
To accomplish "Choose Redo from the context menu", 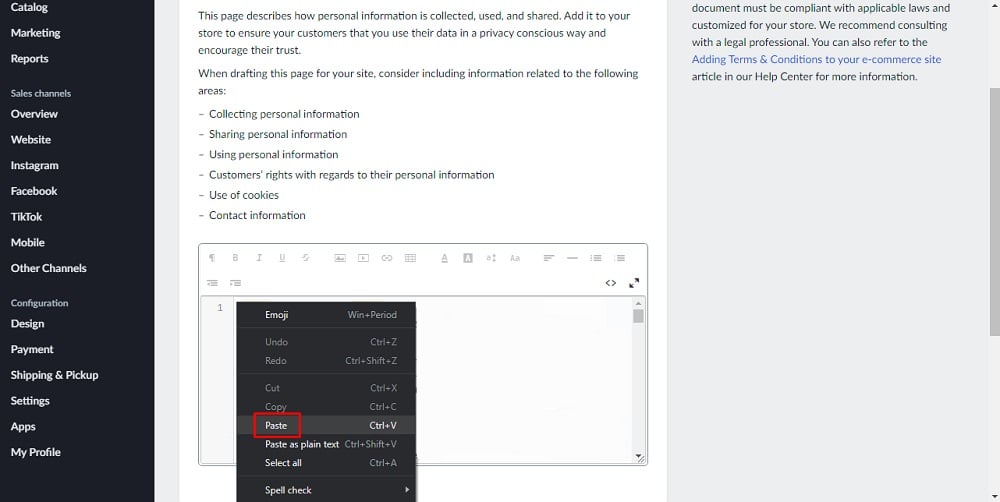I will (x=326, y=360).
